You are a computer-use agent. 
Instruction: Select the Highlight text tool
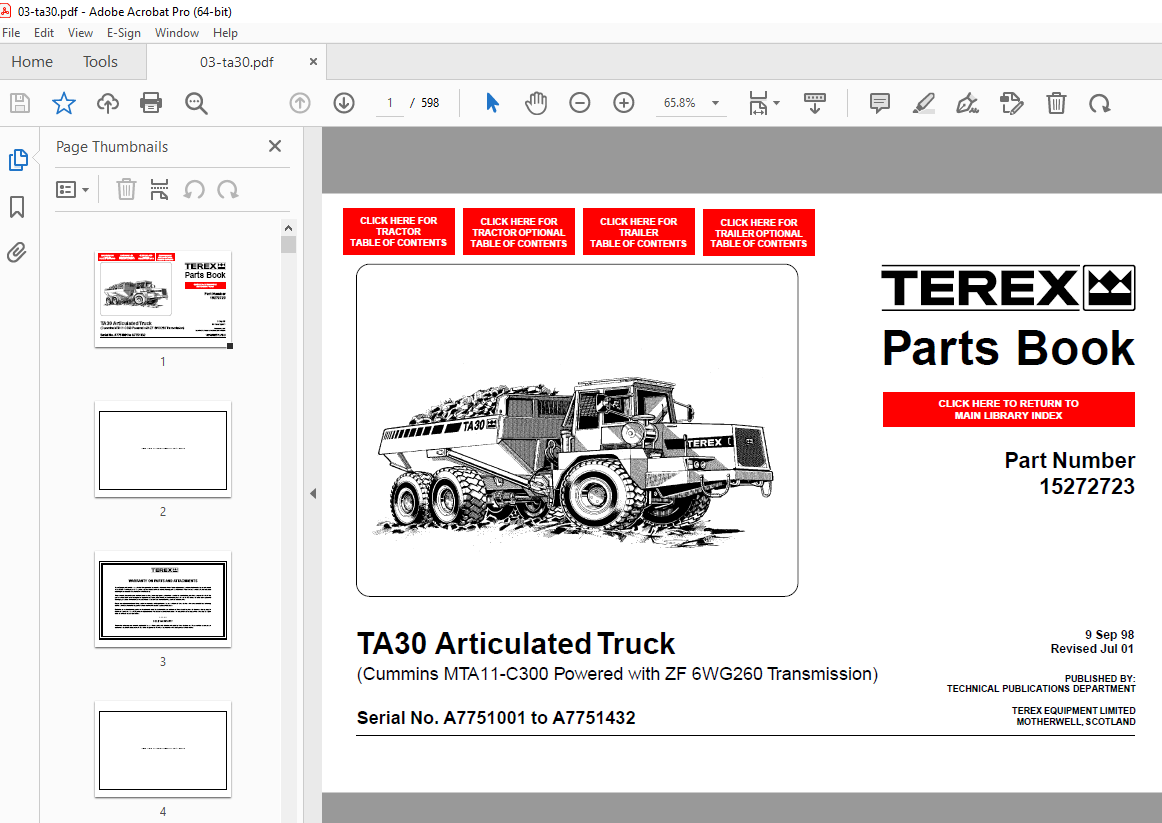[923, 103]
